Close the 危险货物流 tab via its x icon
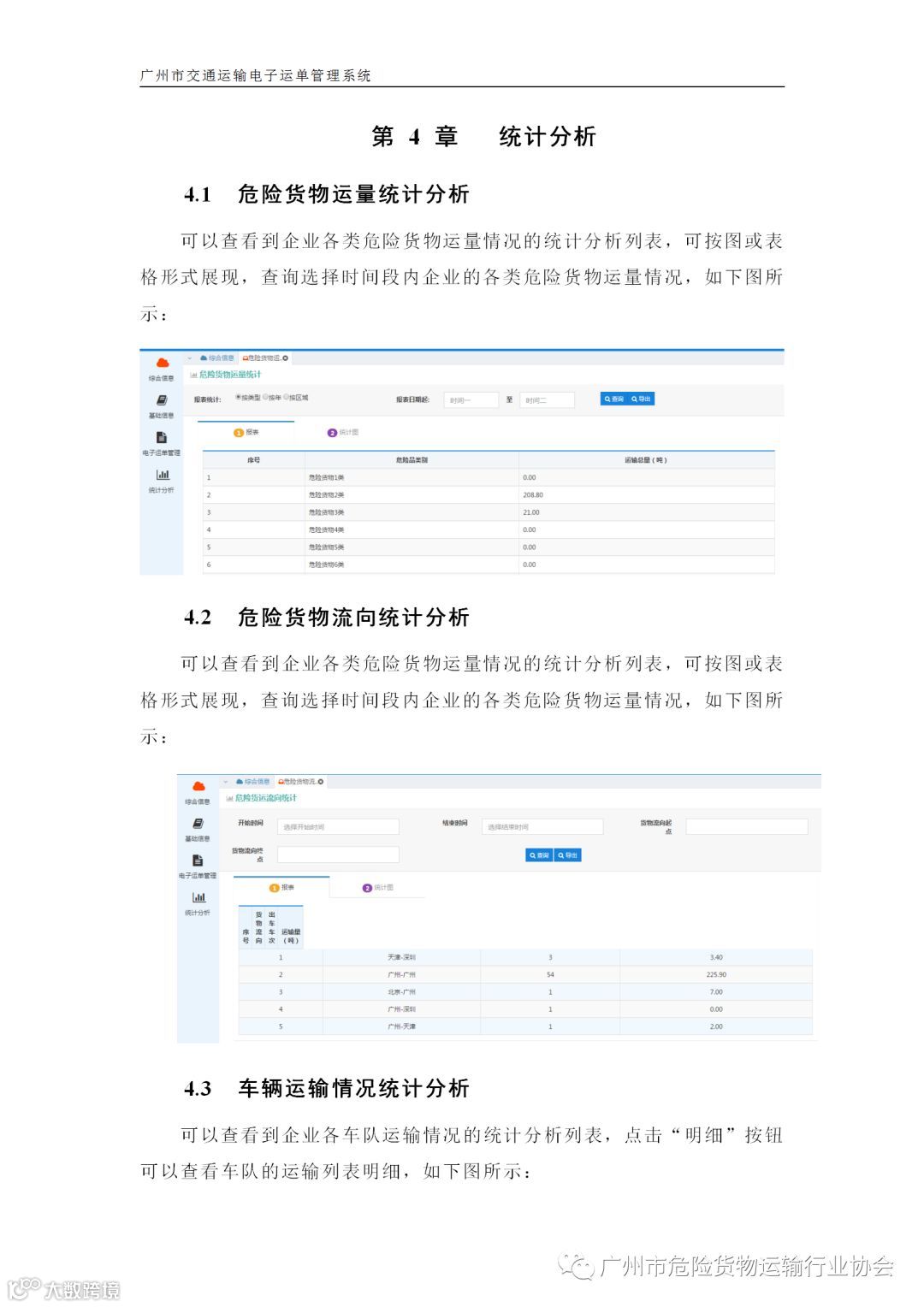Image resolution: width=924 pixels, height=1307 pixels. (x=321, y=782)
